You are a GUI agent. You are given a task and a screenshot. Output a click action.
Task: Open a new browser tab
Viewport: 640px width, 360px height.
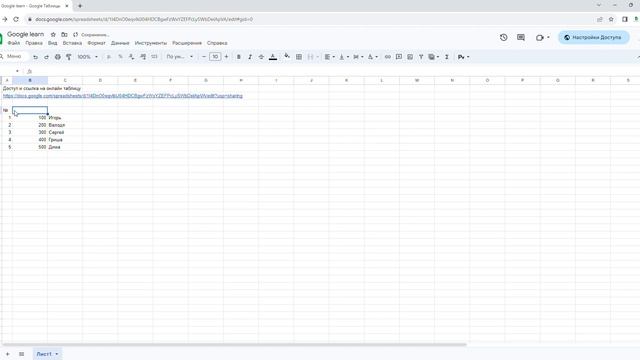(80, 6)
